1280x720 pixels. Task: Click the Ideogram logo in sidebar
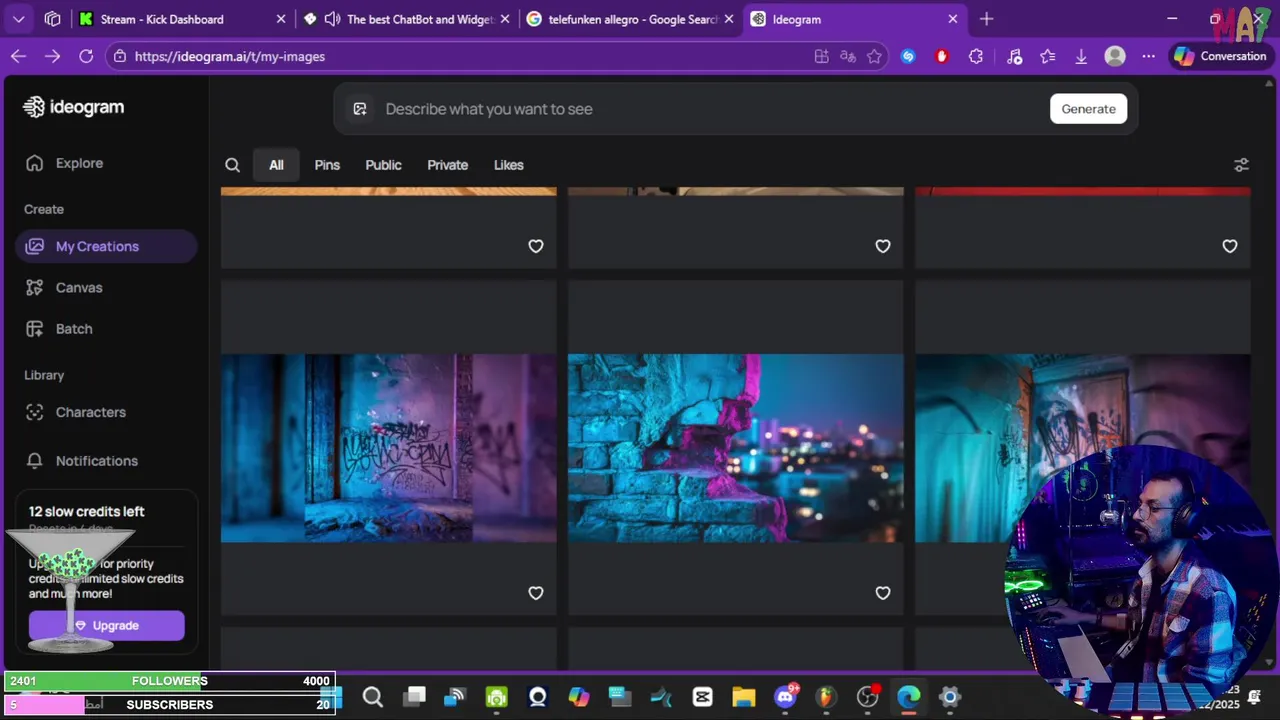pos(74,107)
